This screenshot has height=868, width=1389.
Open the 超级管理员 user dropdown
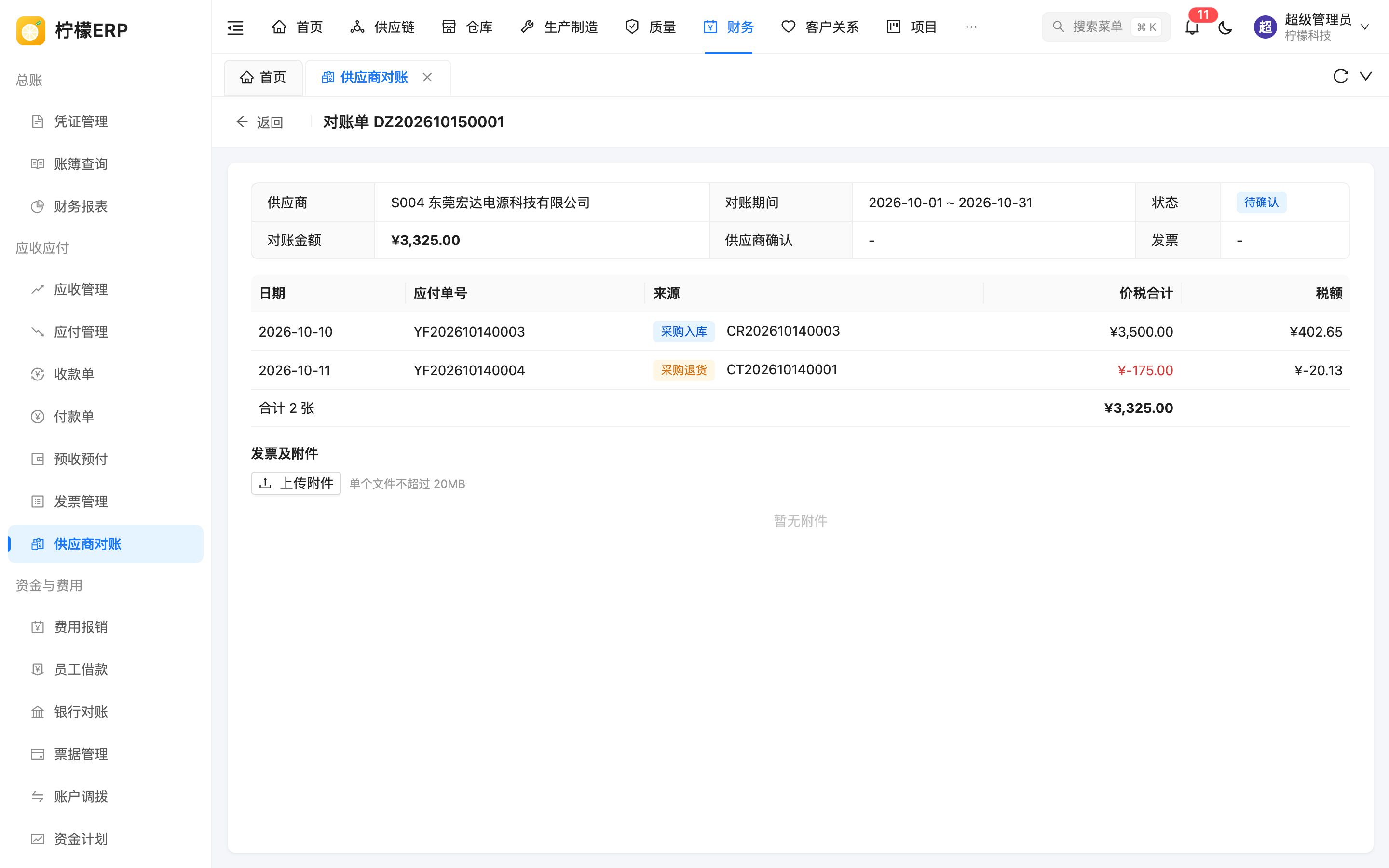coord(1312,27)
